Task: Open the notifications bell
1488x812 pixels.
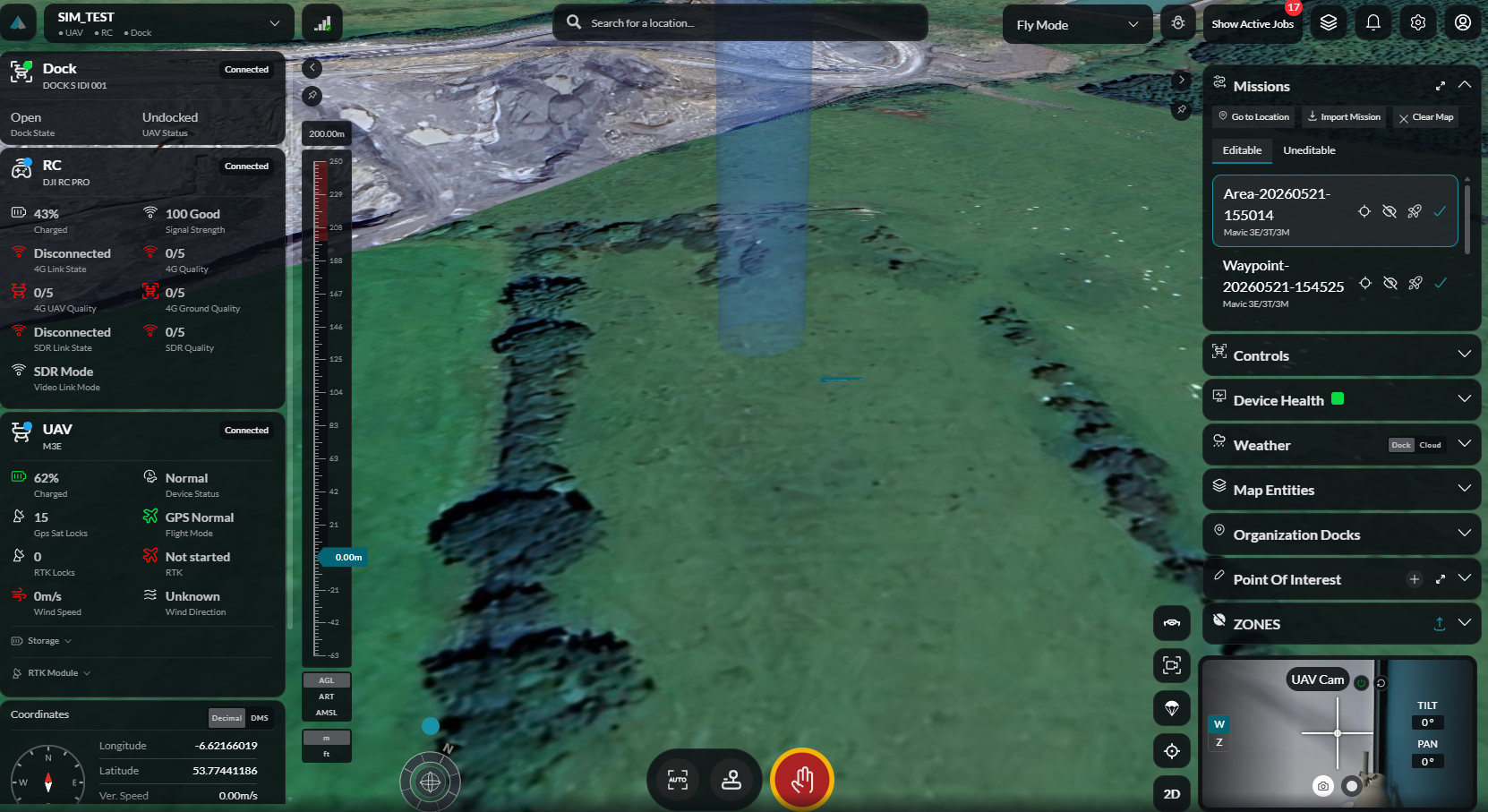Action: click(x=1373, y=23)
